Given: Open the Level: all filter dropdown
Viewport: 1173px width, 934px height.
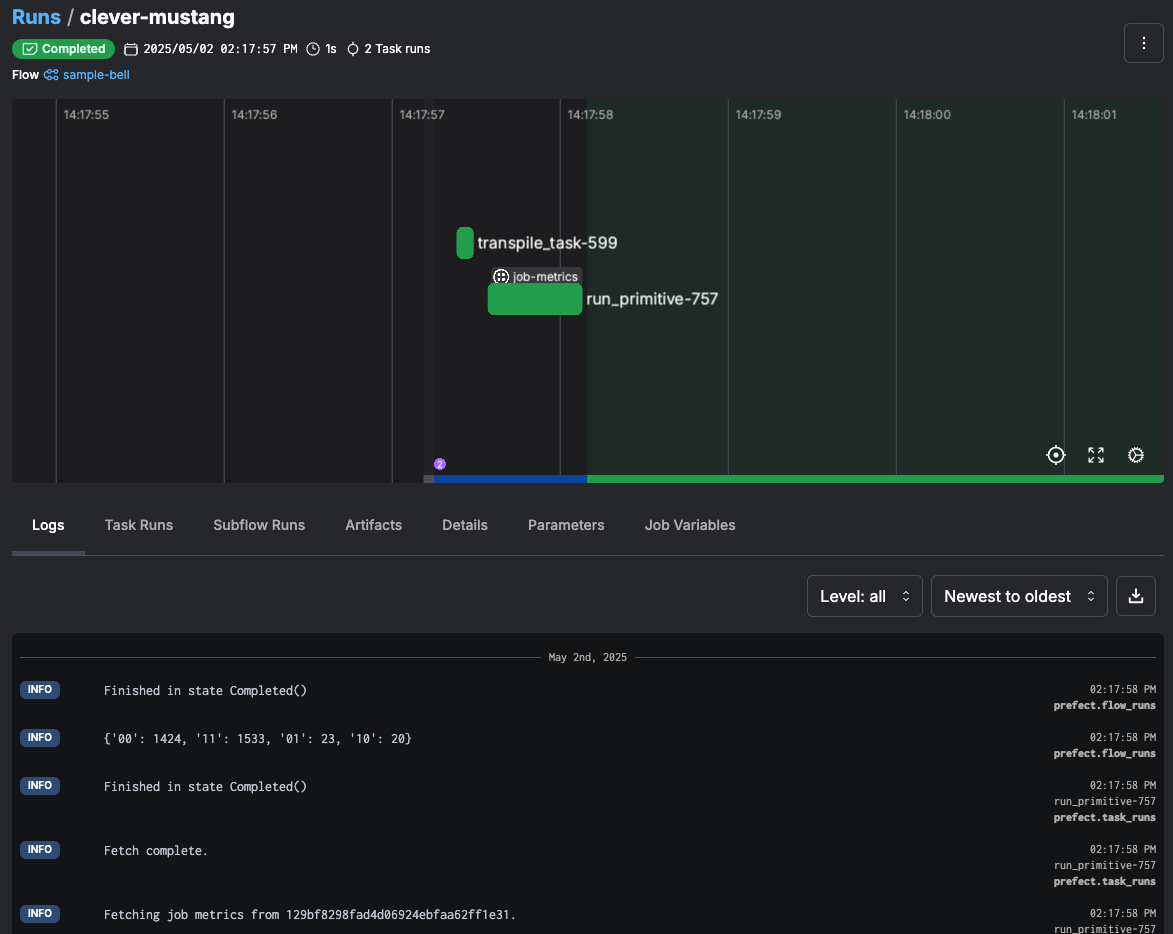Looking at the screenshot, I should coord(864,596).
